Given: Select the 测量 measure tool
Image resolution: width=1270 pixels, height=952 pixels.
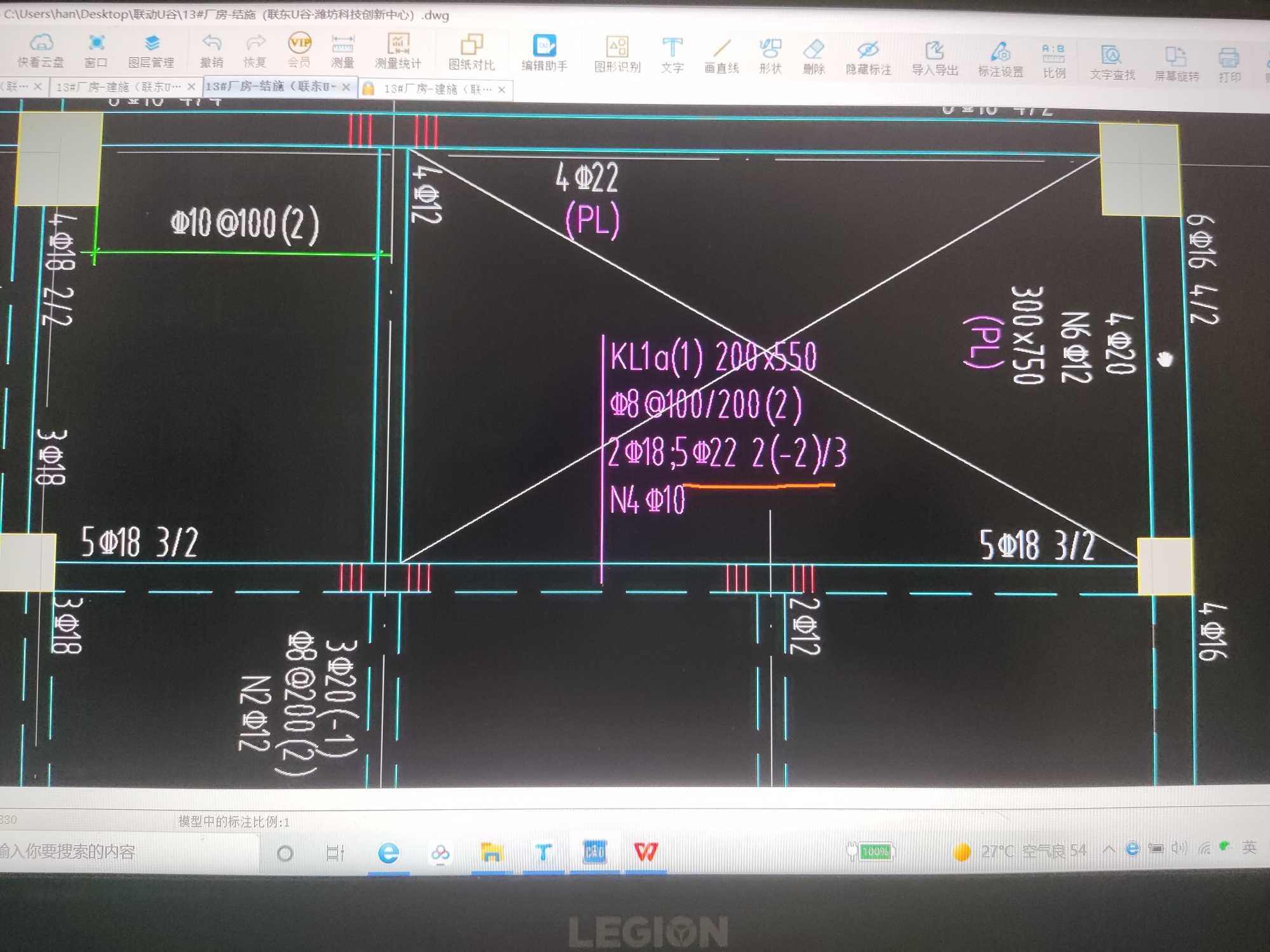Looking at the screenshot, I should click(342, 51).
